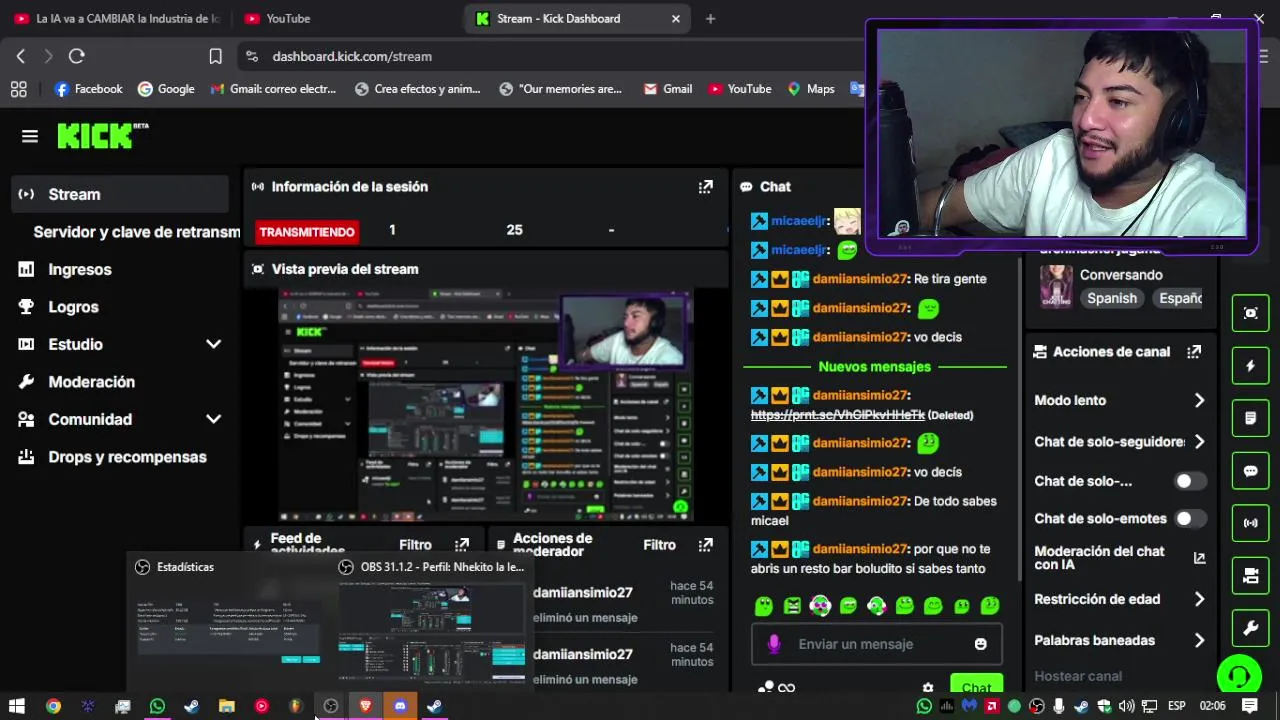
Task: Open Restricción de edad options
Action: point(1120,599)
